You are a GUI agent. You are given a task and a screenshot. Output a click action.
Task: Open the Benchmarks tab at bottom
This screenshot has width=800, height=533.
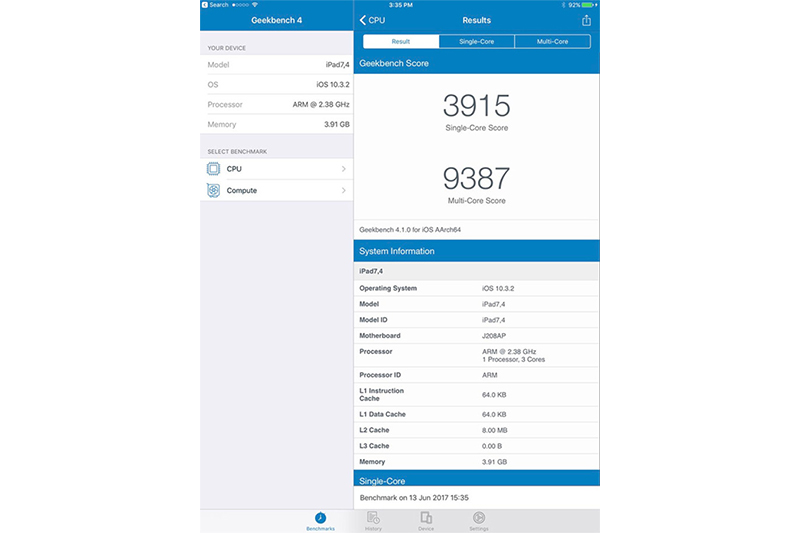[320, 521]
